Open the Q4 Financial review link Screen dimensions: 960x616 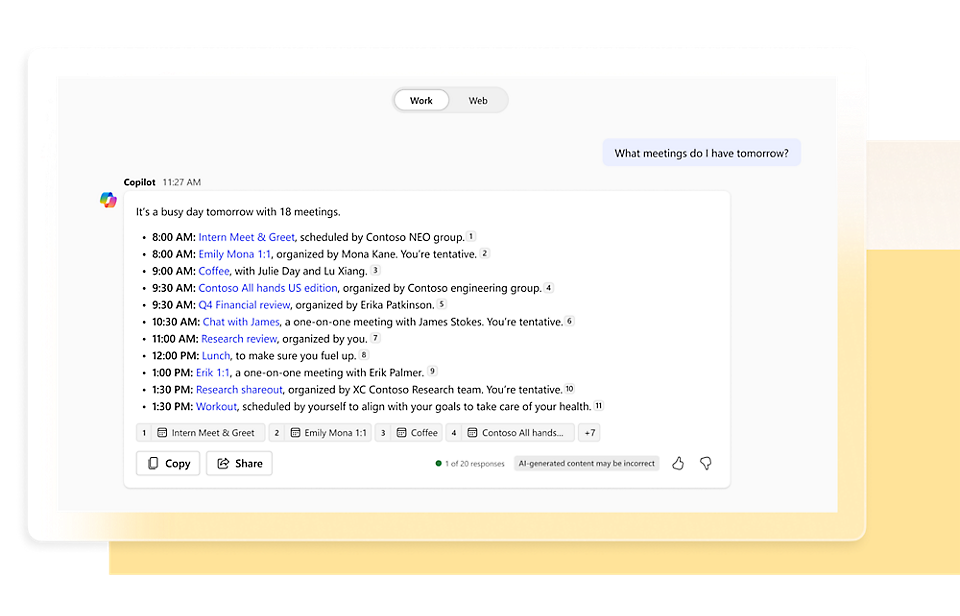[244, 305]
